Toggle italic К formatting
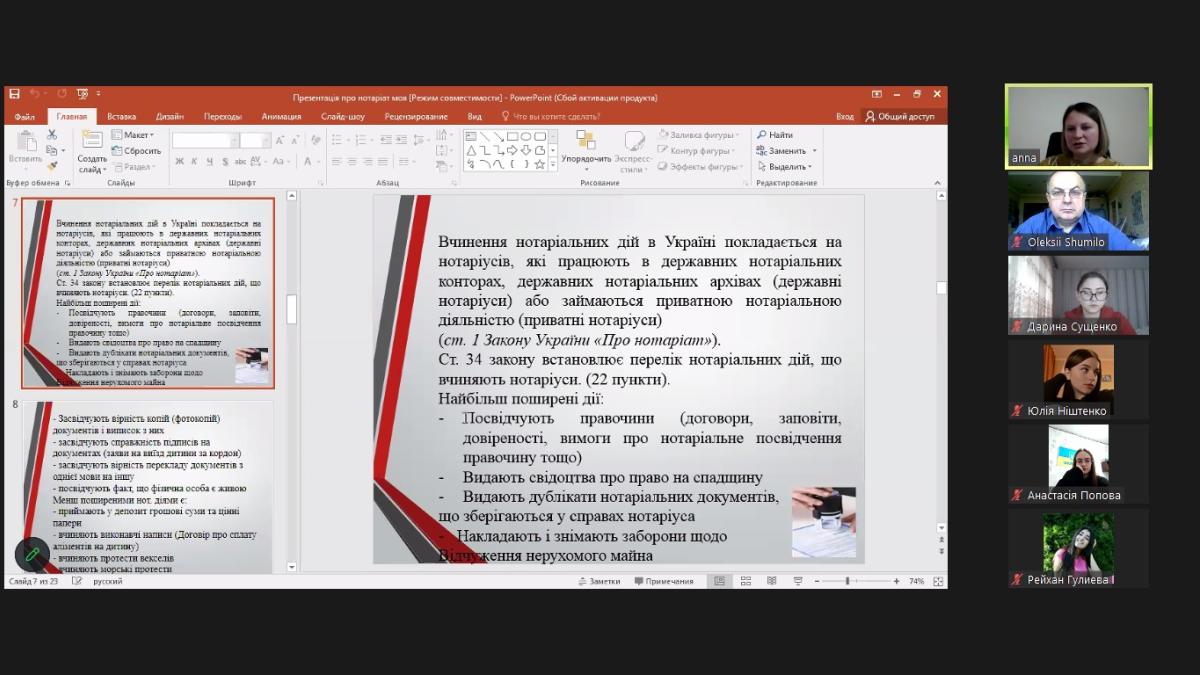Screen dimensions: 1200x675 point(195,162)
